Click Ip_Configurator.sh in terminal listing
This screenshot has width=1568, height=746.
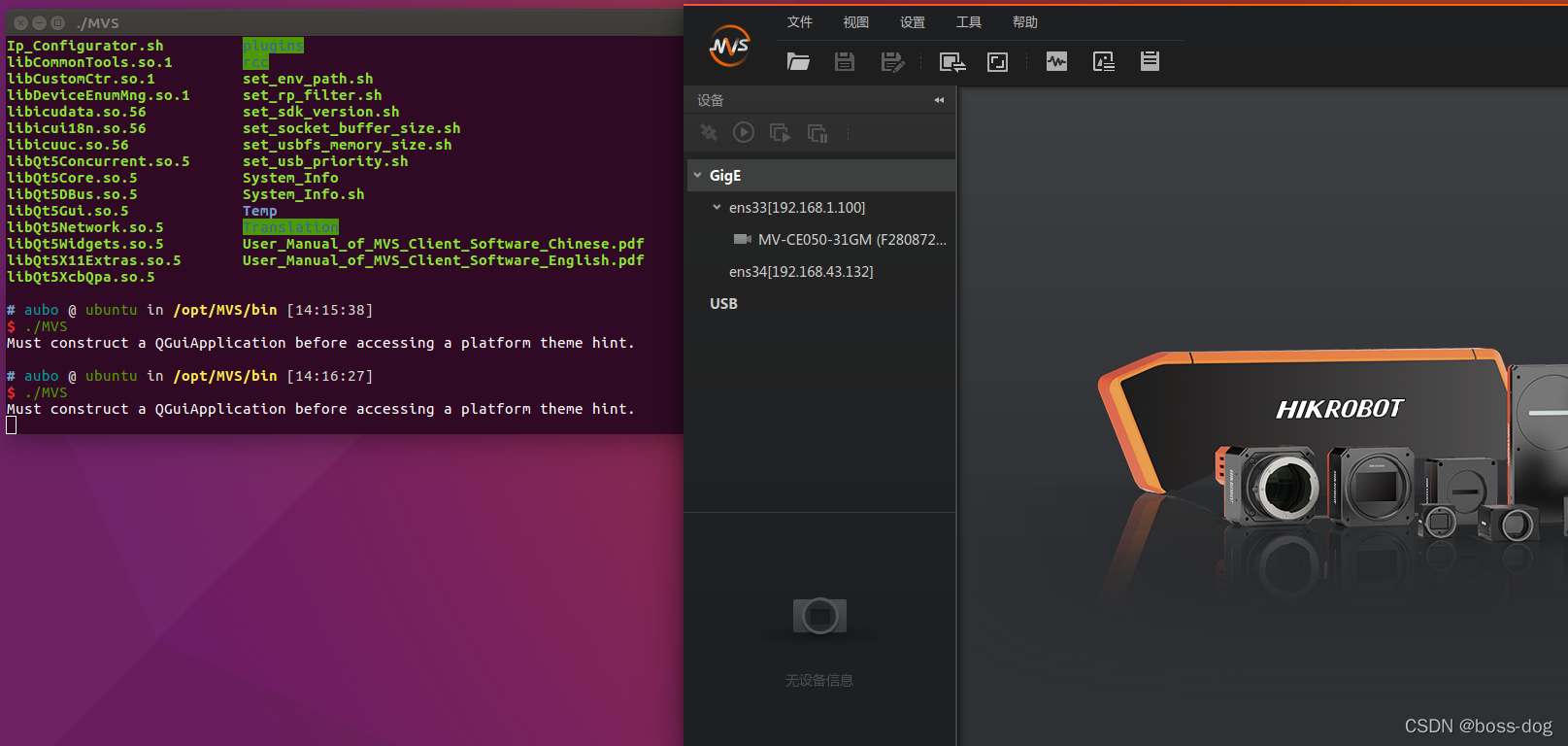tap(85, 46)
